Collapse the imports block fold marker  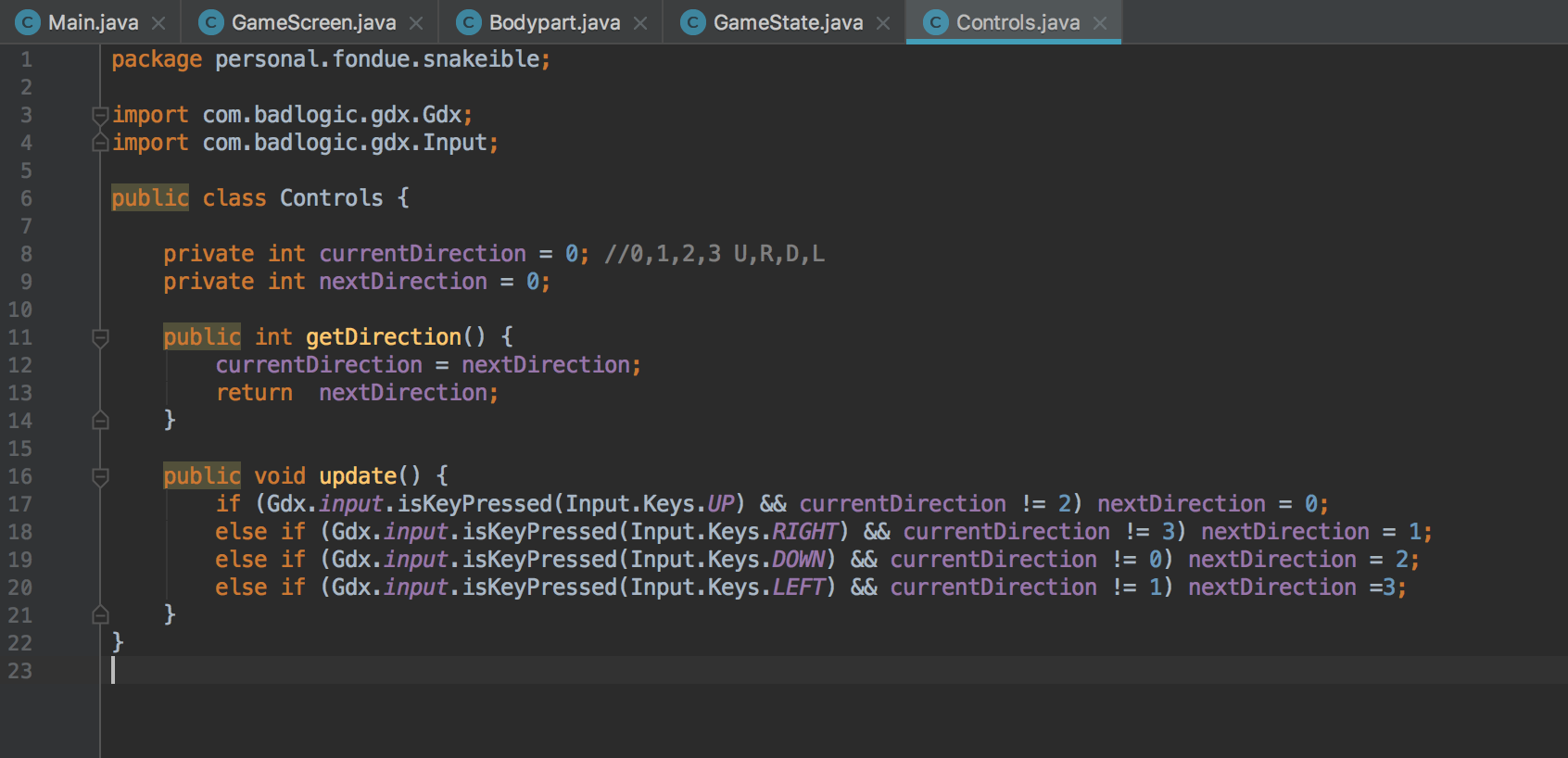pos(100,115)
